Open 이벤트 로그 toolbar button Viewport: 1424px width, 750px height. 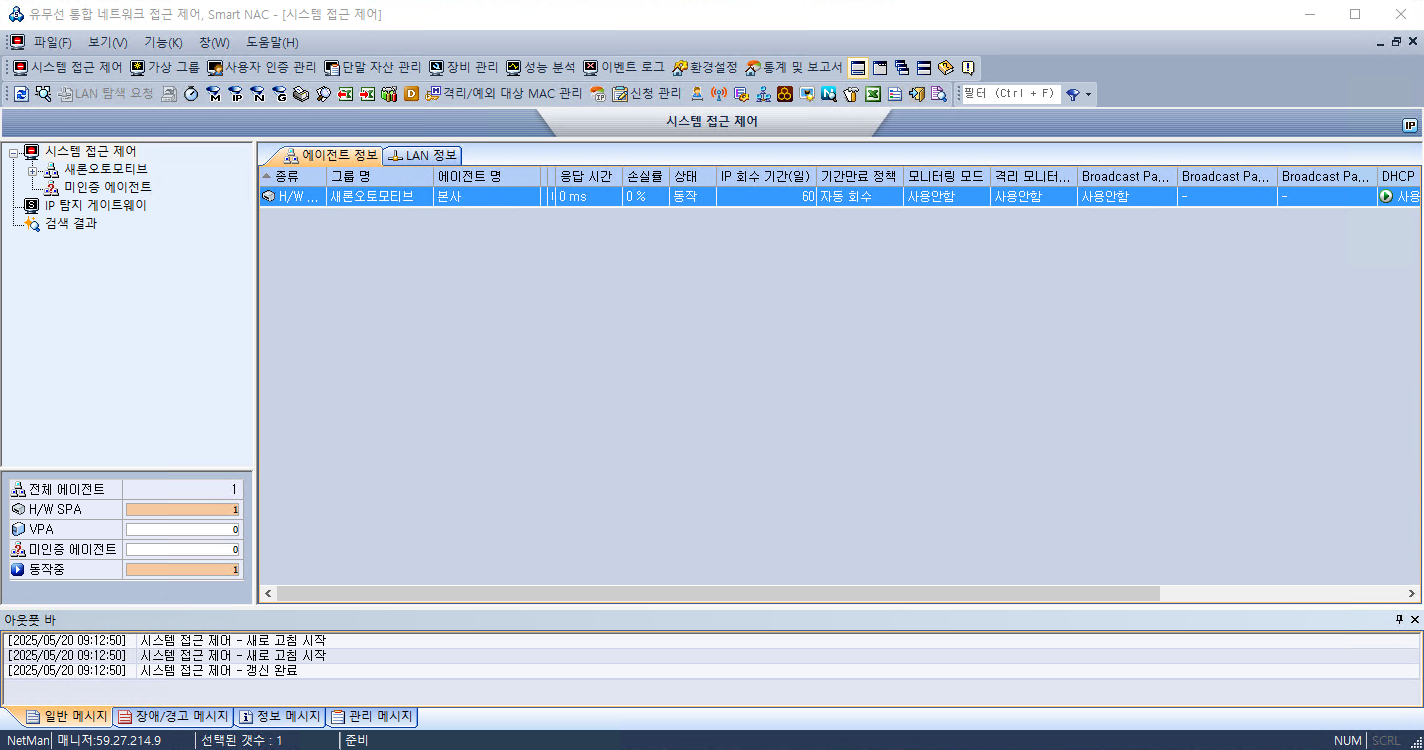pyautogui.click(x=625, y=68)
